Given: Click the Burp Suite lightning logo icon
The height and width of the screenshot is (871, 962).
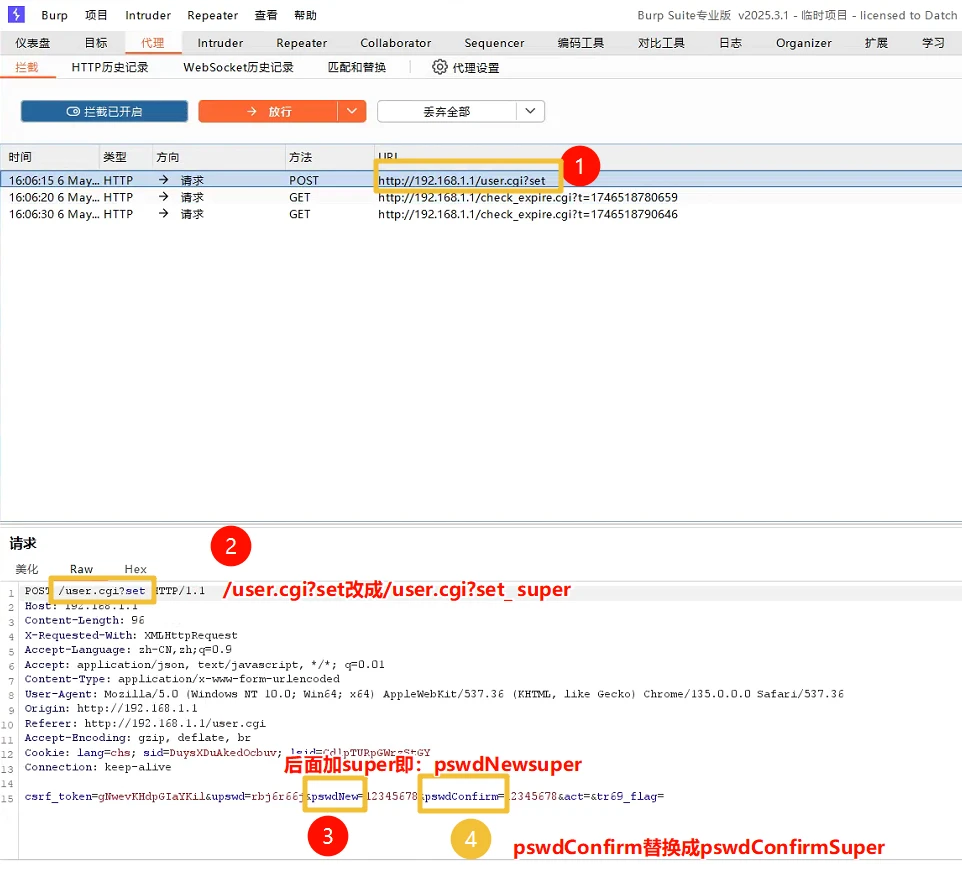Looking at the screenshot, I should click(16, 14).
